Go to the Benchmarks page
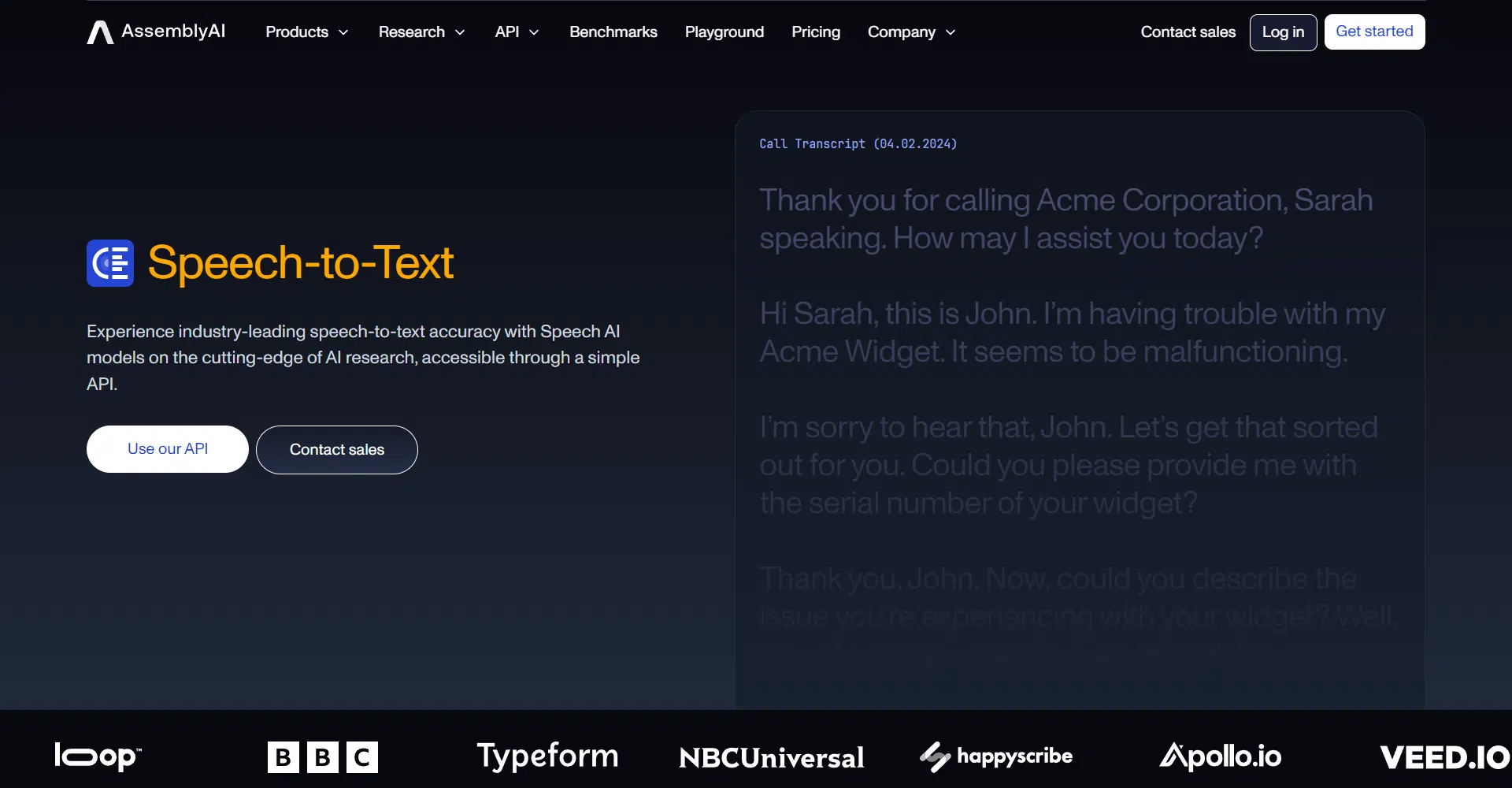1512x788 pixels. tap(613, 32)
